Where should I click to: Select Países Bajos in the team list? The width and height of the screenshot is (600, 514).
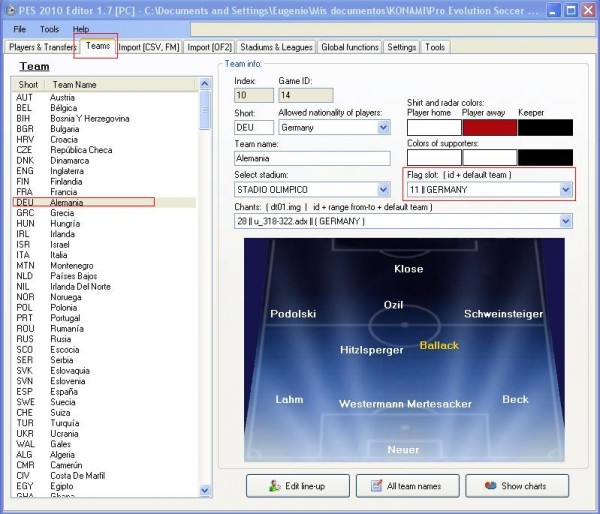point(104,276)
